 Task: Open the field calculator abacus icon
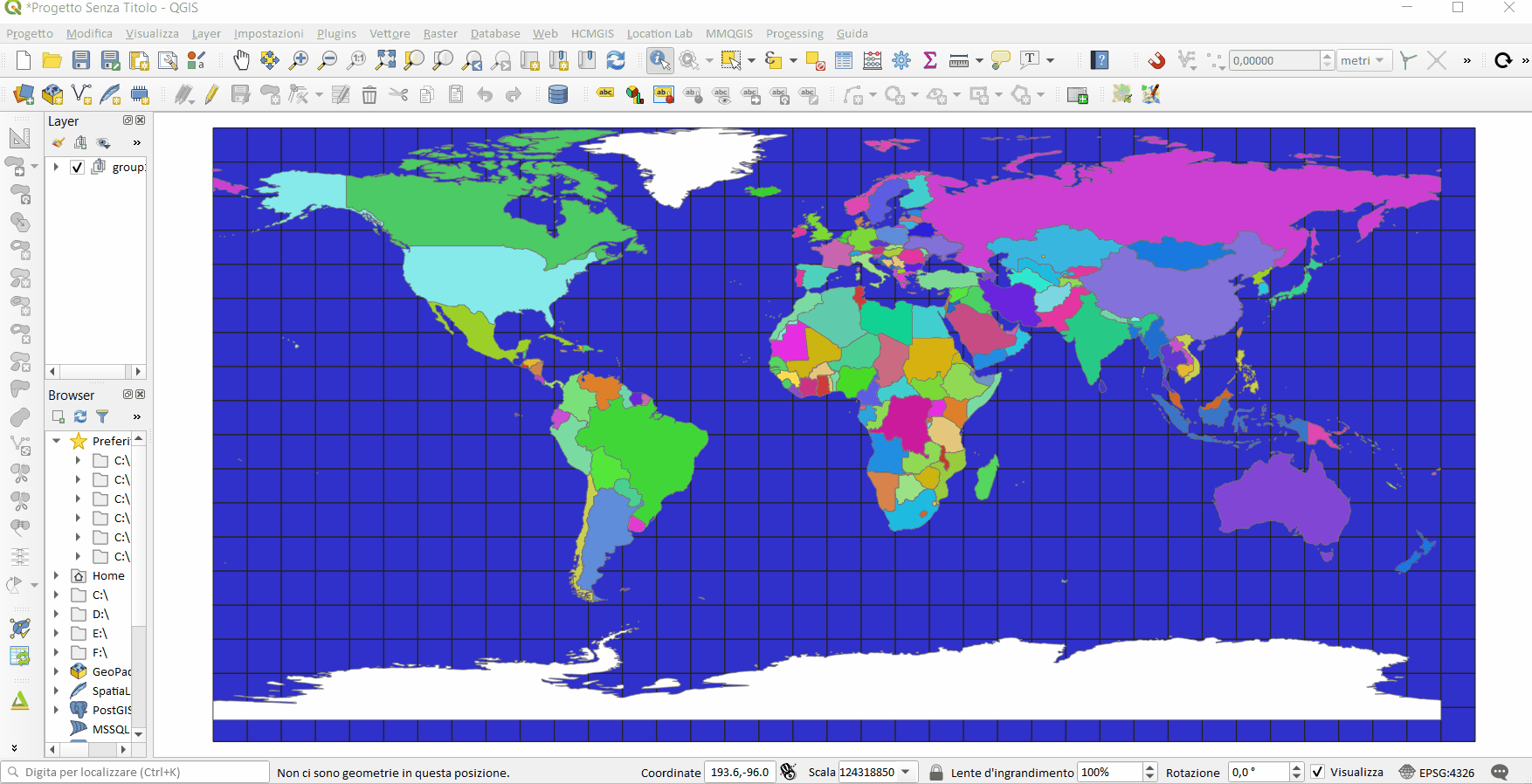click(x=872, y=60)
